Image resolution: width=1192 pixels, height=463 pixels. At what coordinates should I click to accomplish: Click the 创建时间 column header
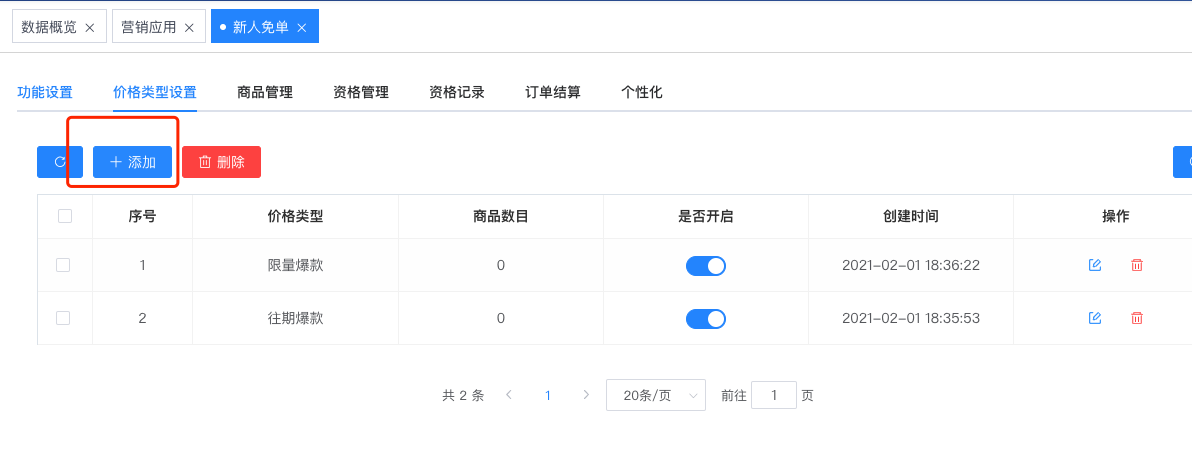911,216
